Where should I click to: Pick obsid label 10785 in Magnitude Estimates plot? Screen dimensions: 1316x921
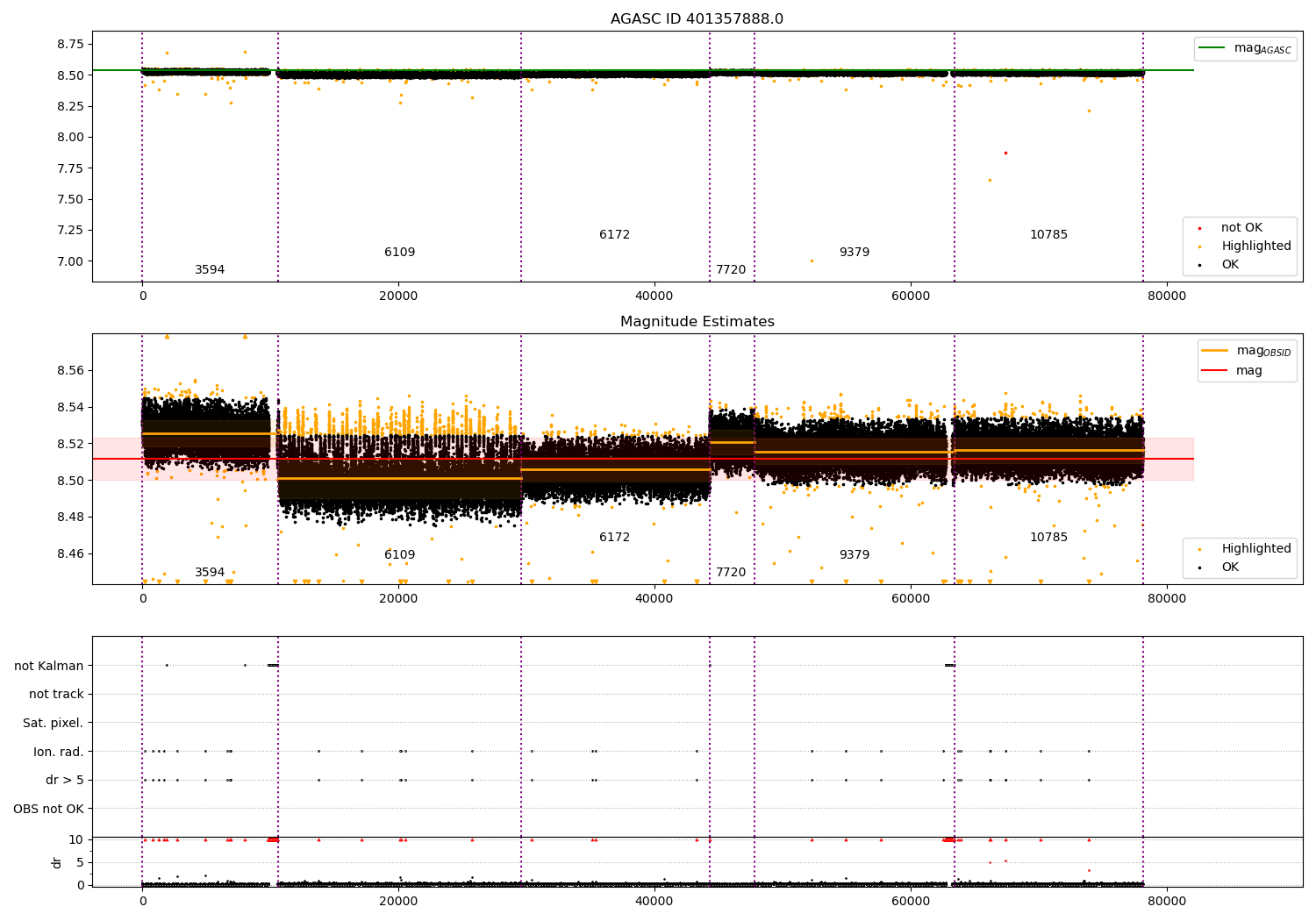coord(1048,537)
